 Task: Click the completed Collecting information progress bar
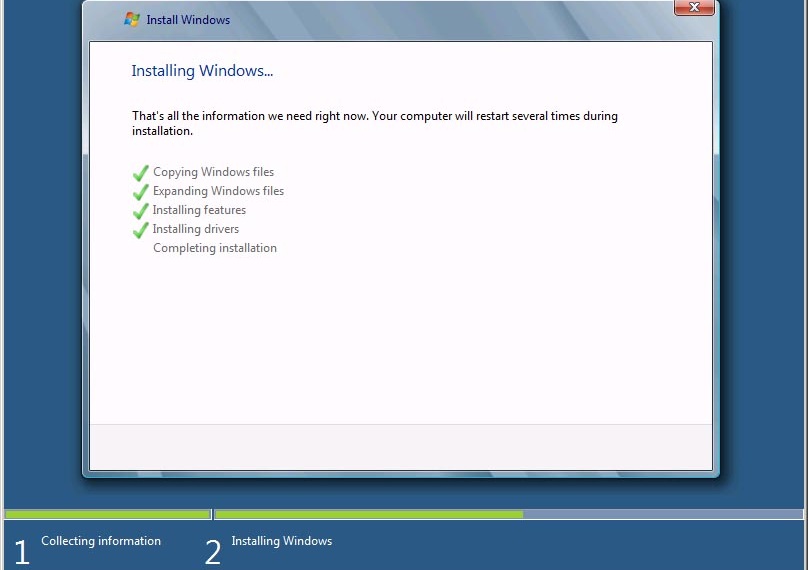107,515
